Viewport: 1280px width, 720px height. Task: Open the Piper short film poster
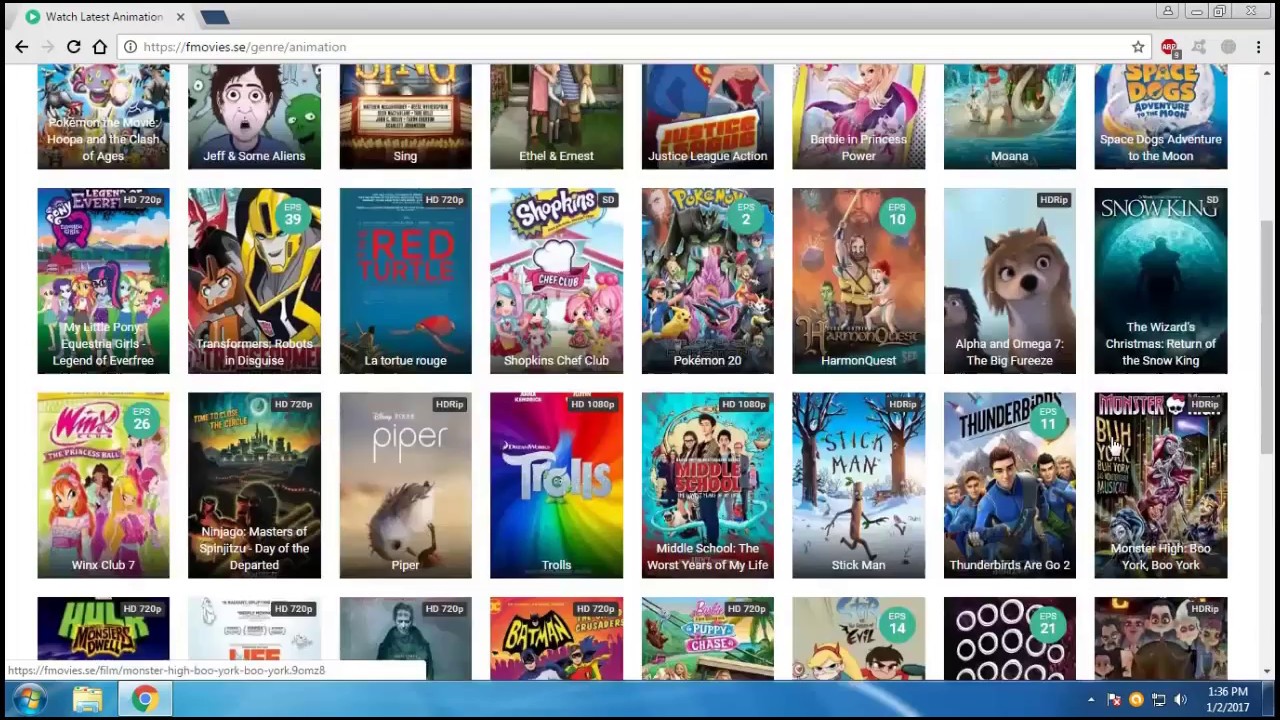[x=405, y=485]
